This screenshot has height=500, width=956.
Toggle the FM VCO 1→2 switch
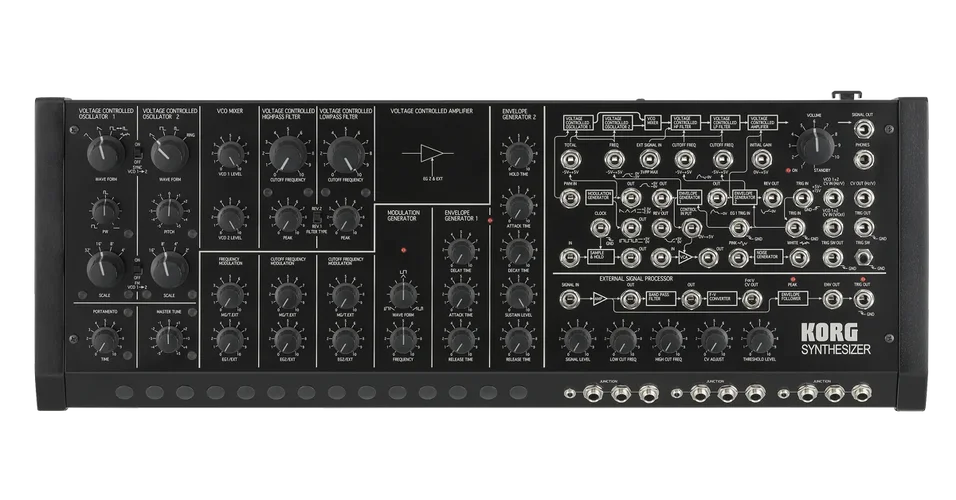point(137,268)
